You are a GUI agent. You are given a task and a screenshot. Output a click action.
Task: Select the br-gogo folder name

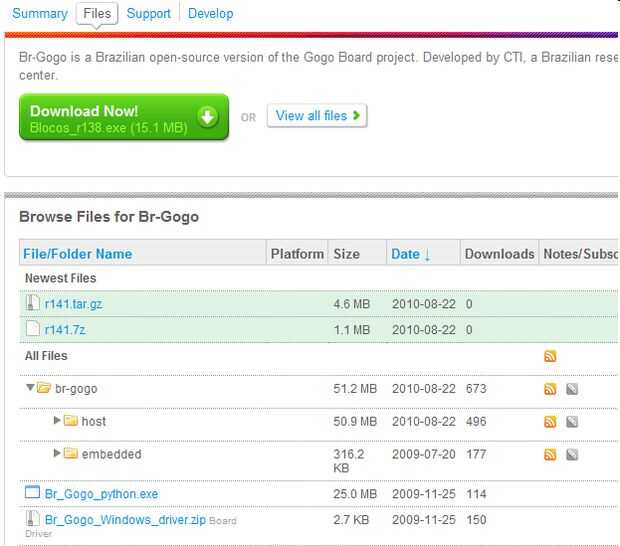pos(76,389)
